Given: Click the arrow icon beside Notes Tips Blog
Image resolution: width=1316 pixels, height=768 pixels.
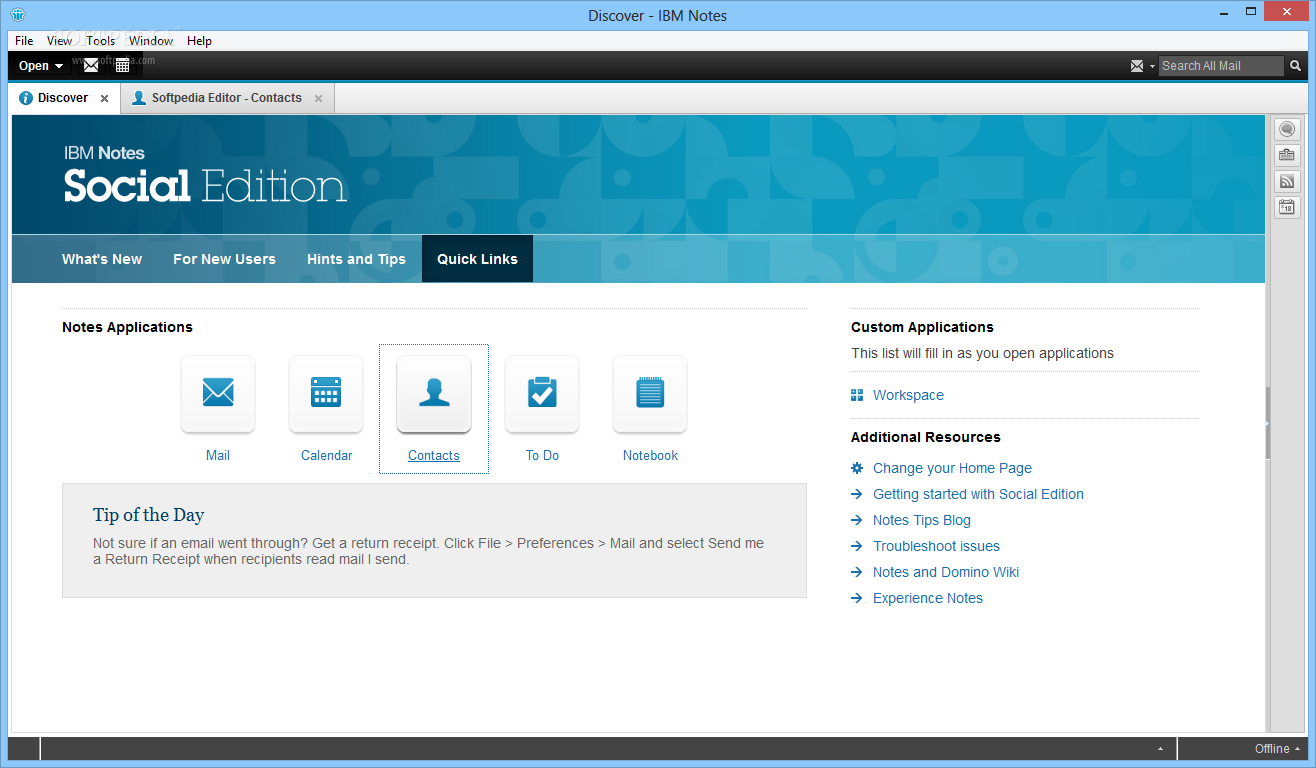Looking at the screenshot, I should pos(857,520).
